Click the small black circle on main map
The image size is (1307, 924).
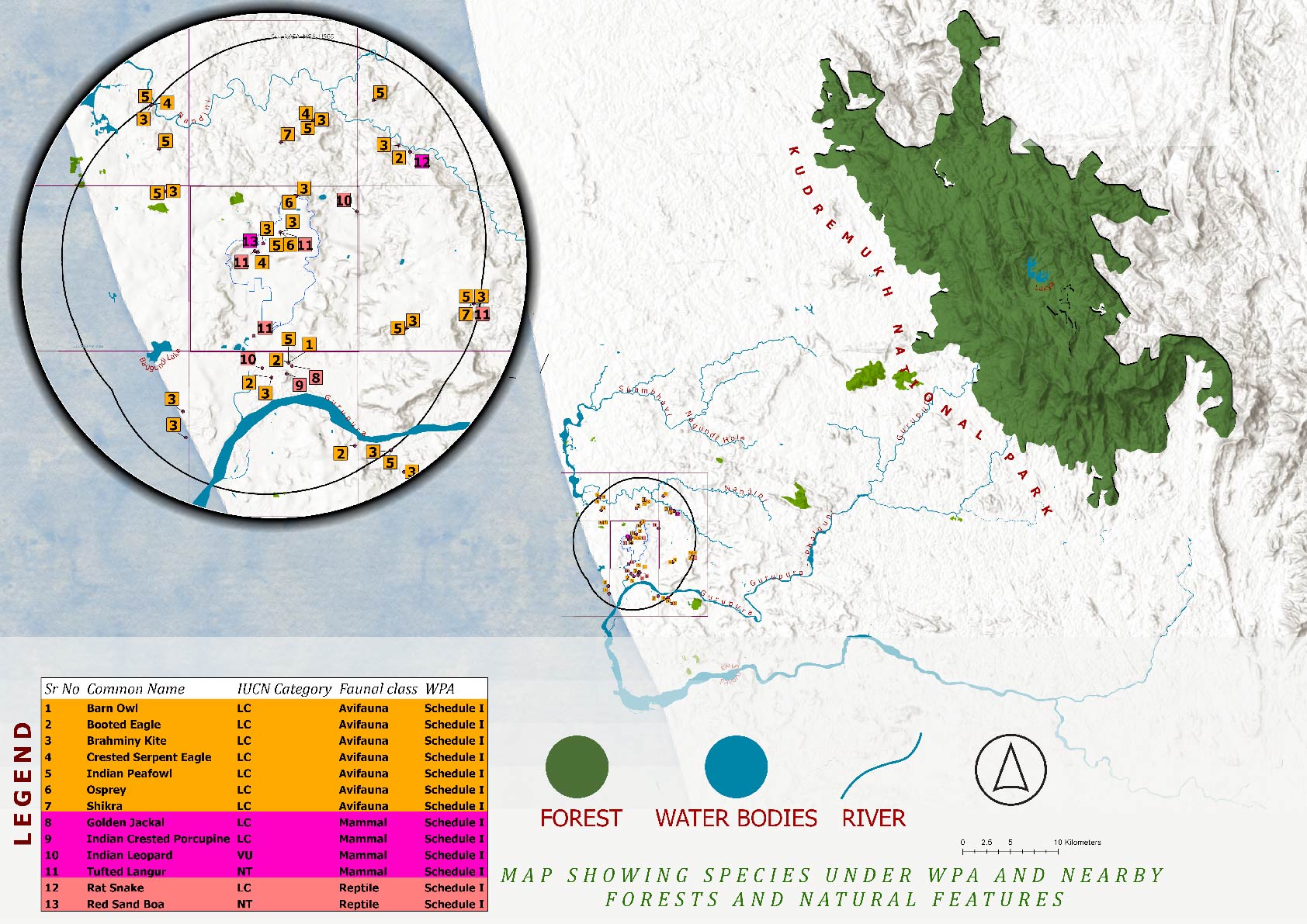coord(635,543)
